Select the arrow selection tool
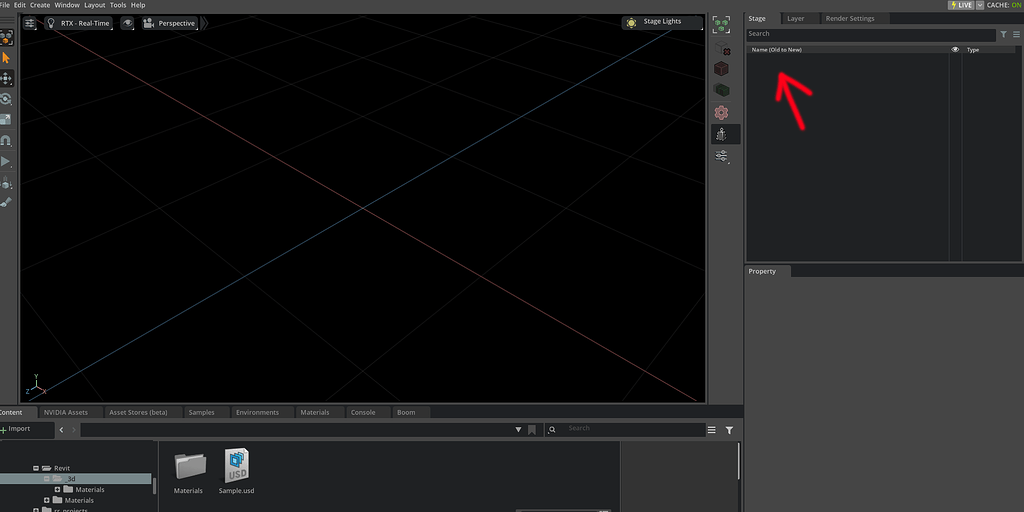1024x512 pixels. click(6, 58)
